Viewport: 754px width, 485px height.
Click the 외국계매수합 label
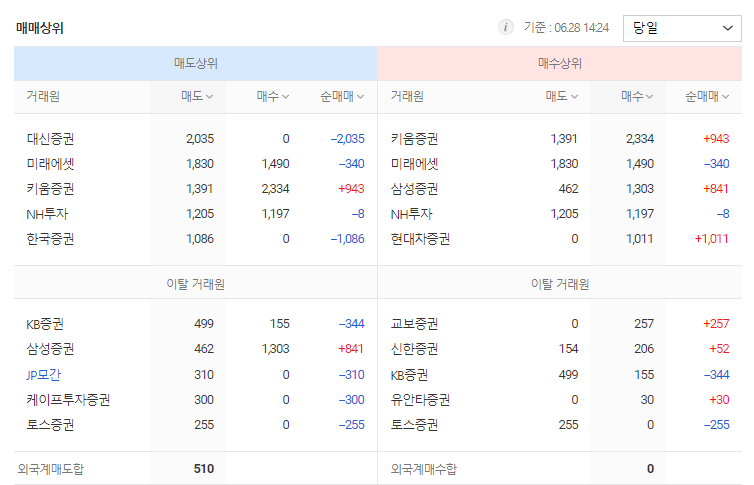point(424,469)
